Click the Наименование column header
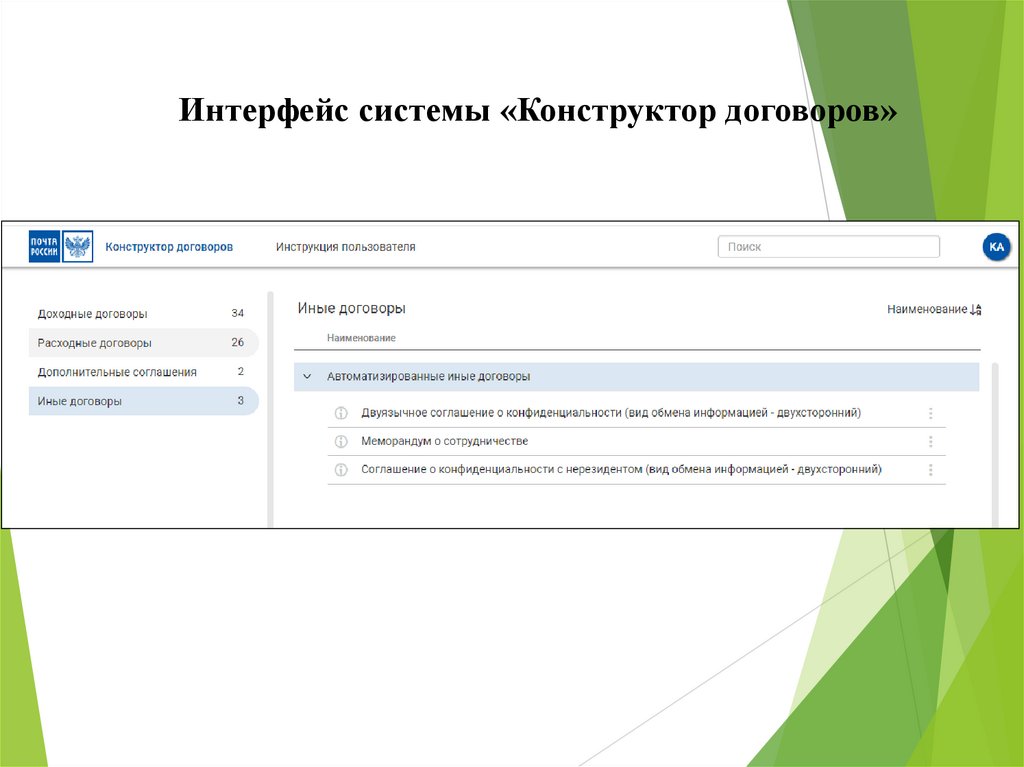 coord(361,338)
